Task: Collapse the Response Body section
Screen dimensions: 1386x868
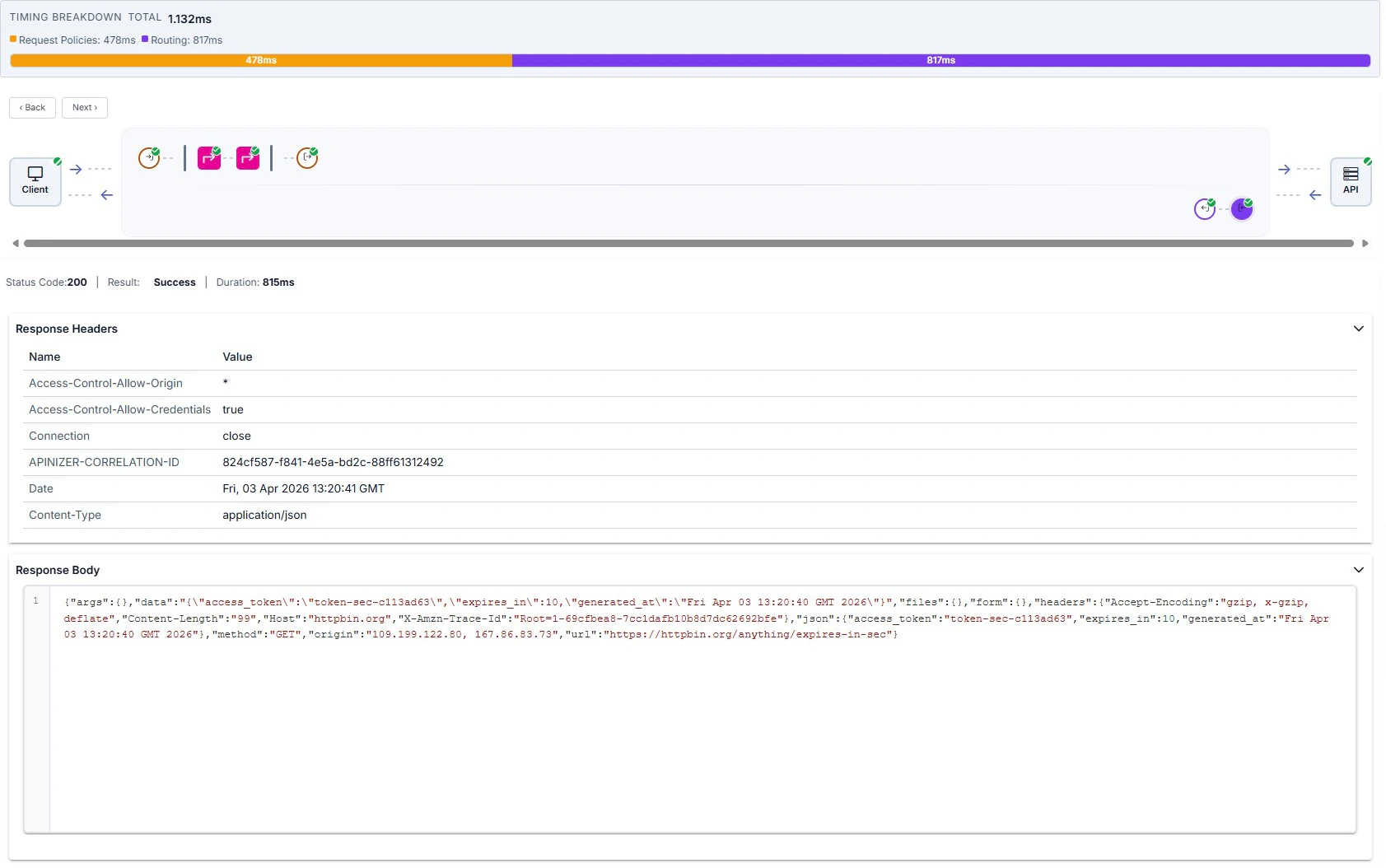Action: (1357, 569)
